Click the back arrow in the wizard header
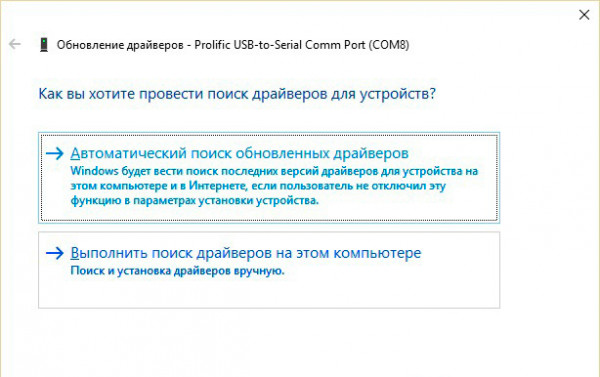 (x=15, y=44)
